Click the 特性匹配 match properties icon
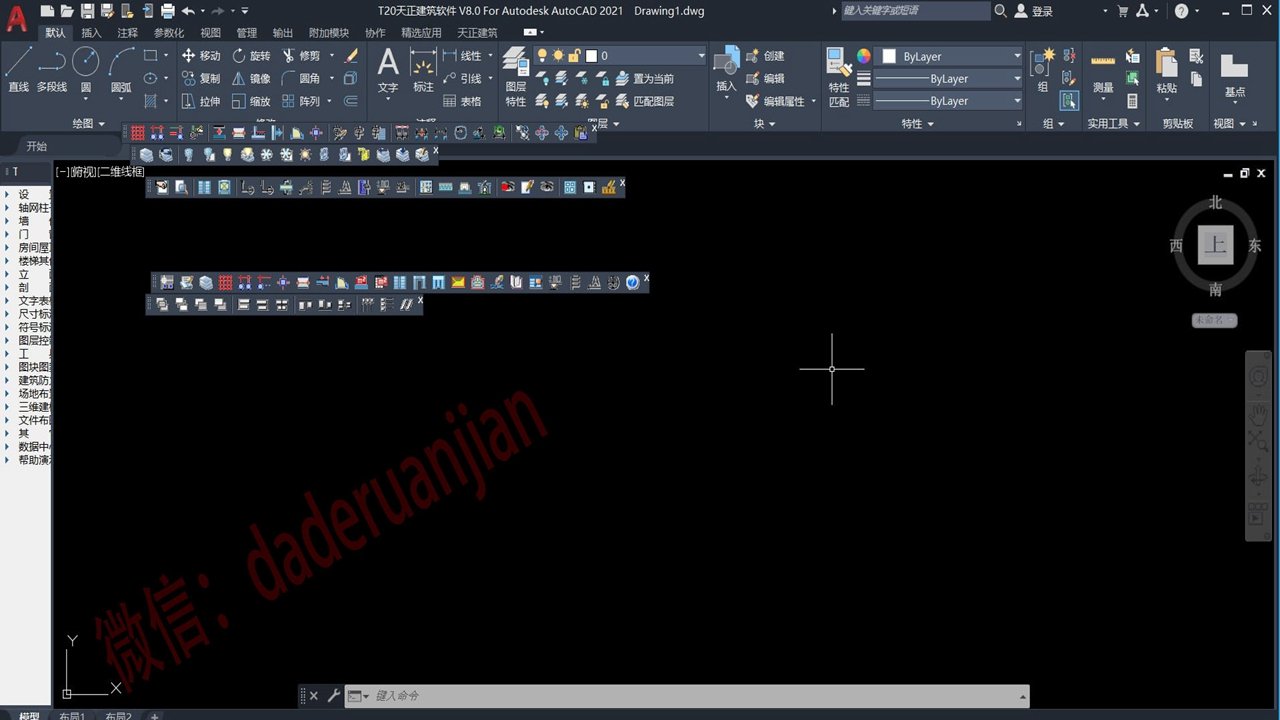 tap(839, 78)
